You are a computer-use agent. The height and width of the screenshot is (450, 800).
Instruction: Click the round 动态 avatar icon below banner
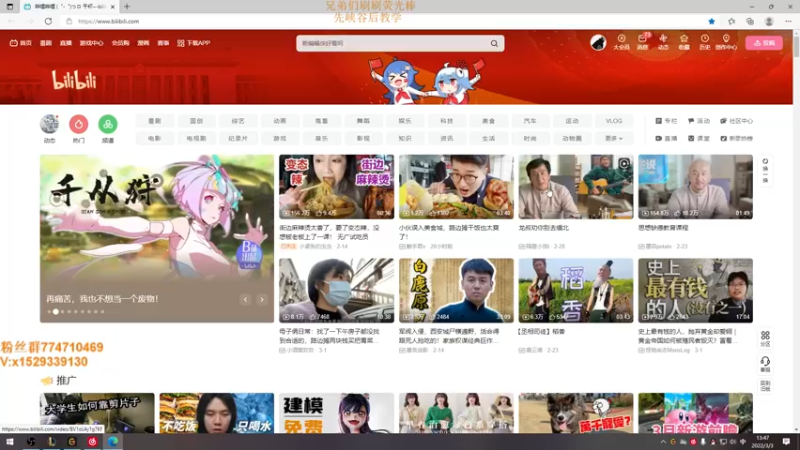coord(49,124)
